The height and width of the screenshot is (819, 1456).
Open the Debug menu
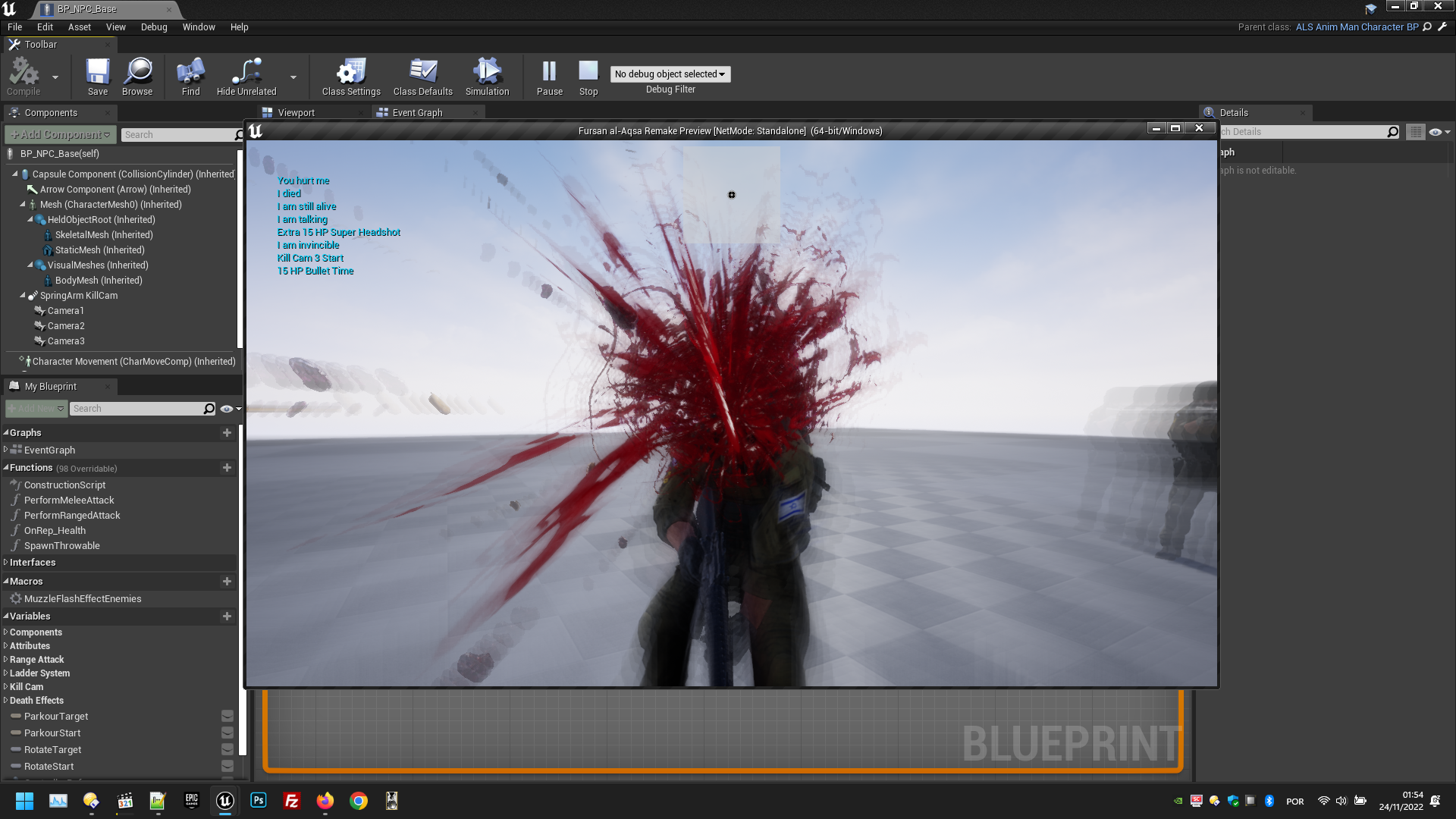154,27
